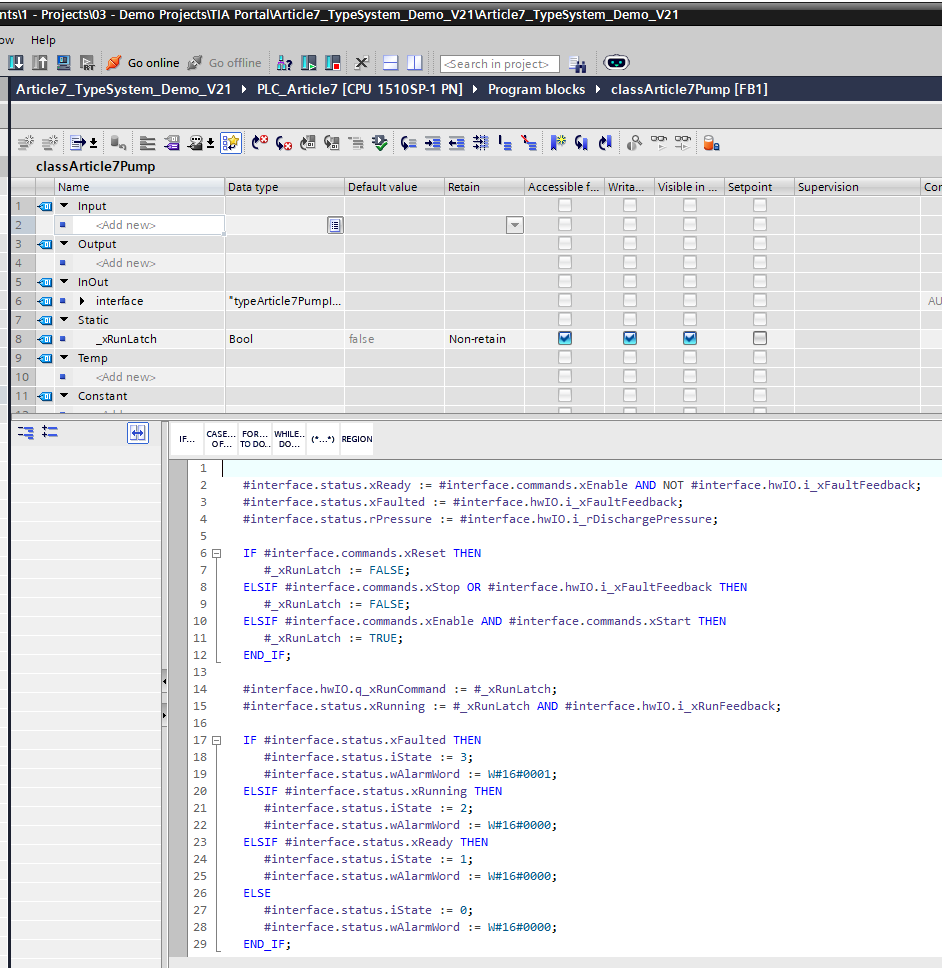Click the Start runtime (RT) icon
942x968 pixels.
(x=87, y=62)
